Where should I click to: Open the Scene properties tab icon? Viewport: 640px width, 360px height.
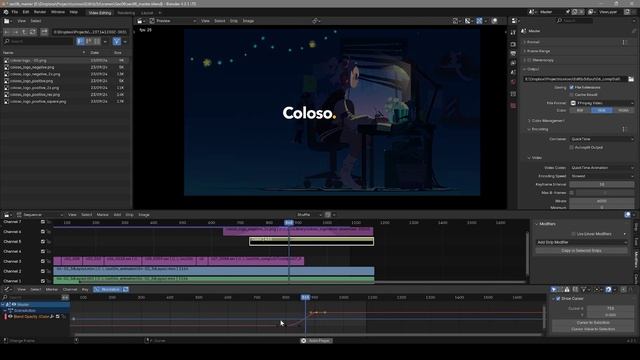(x=513, y=72)
